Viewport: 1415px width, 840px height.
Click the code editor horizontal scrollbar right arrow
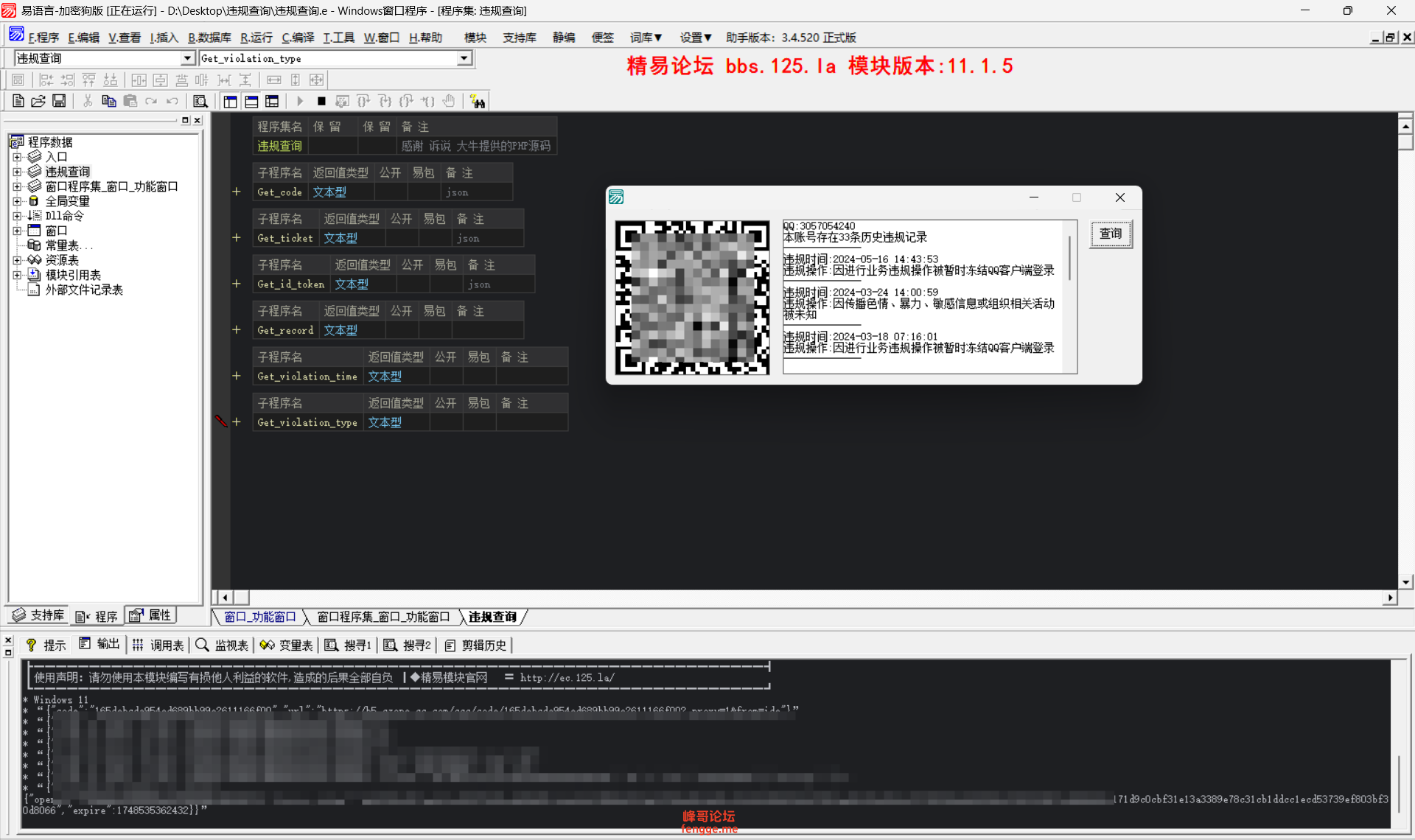pos(1390,598)
